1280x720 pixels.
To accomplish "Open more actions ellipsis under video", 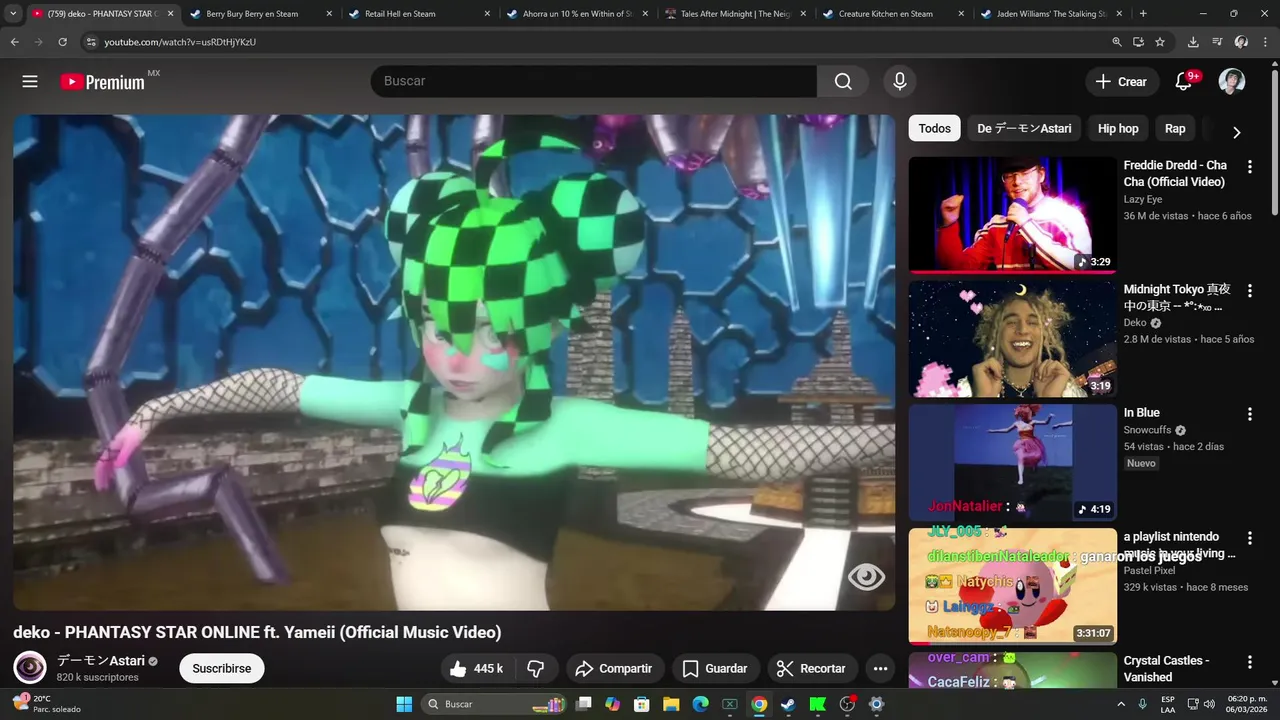I will [880, 668].
